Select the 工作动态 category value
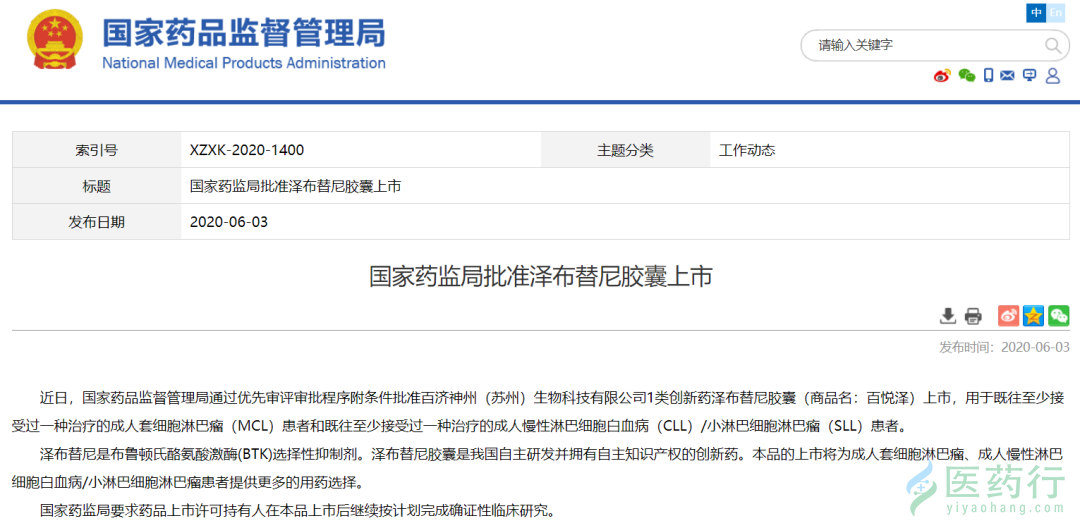1080x528 pixels. tap(747, 150)
